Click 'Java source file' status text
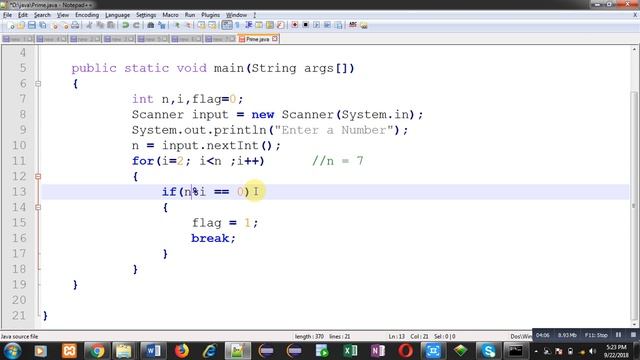The width and height of the screenshot is (640, 360). pyautogui.click(x=19, y=337)
